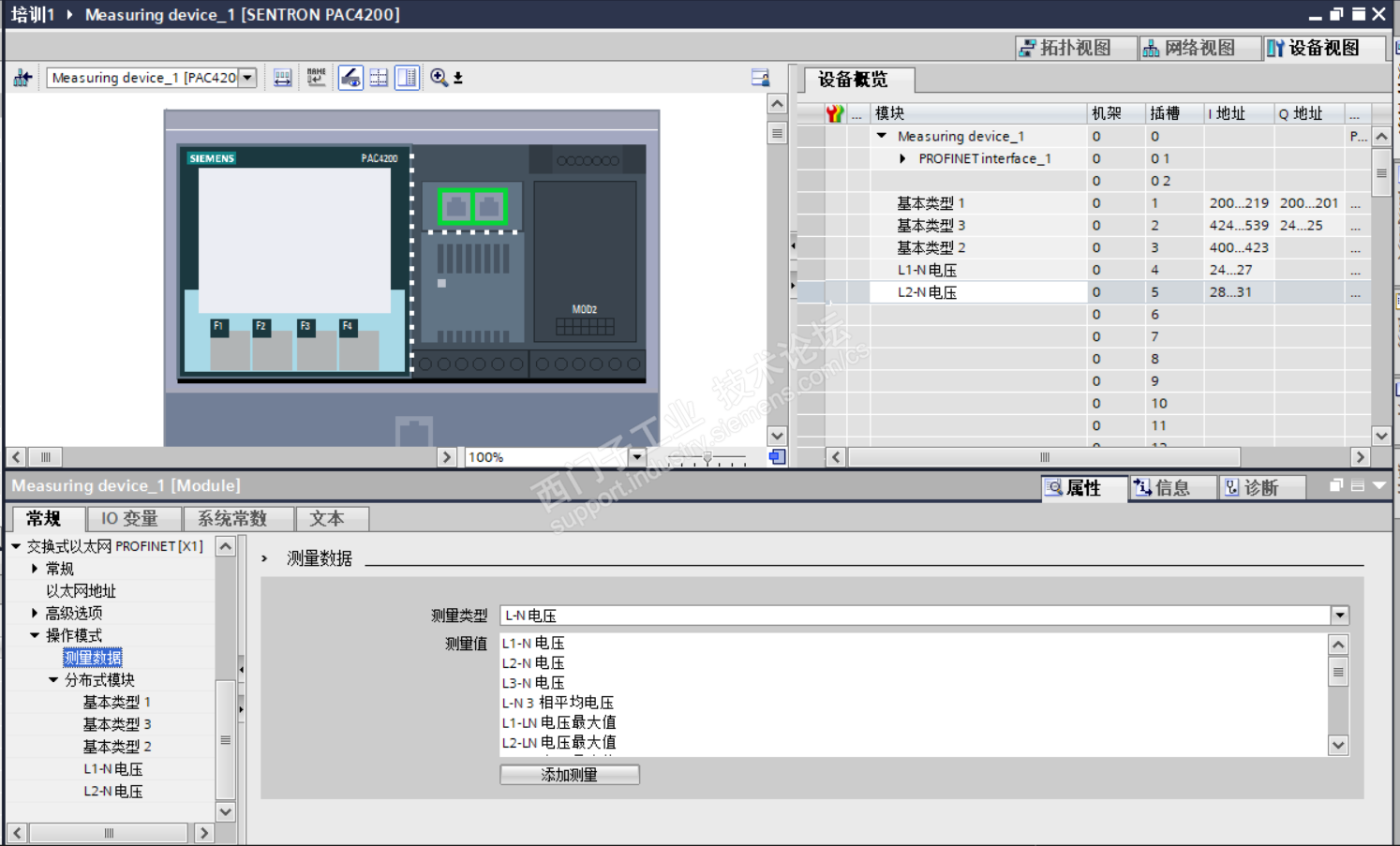
Task: Click the overview navigation icon beside zoom slider
Action: (x=777, y=457)
